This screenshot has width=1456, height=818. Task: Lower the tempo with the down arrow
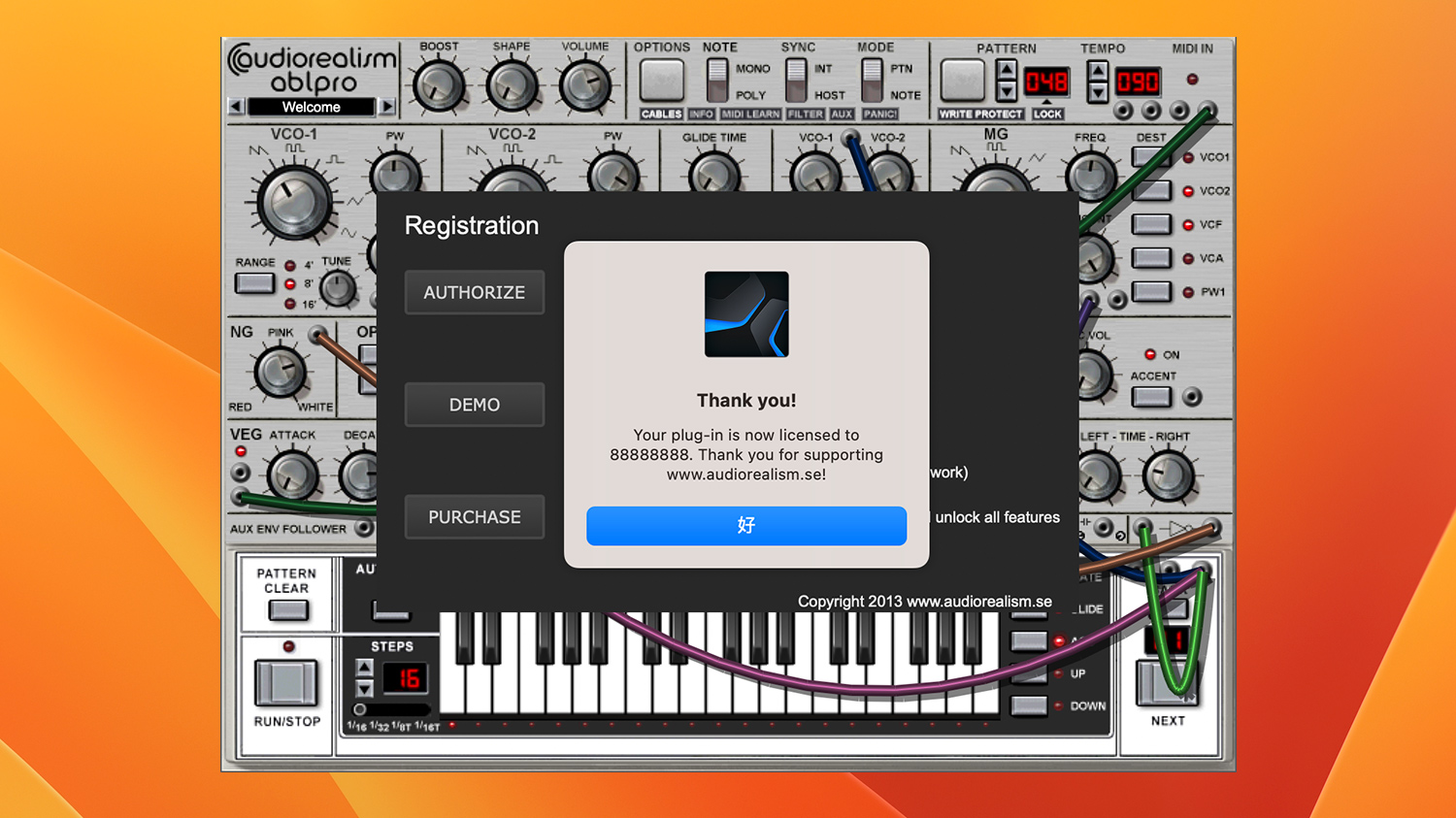pyautogui.click(x=1098, y=91)
